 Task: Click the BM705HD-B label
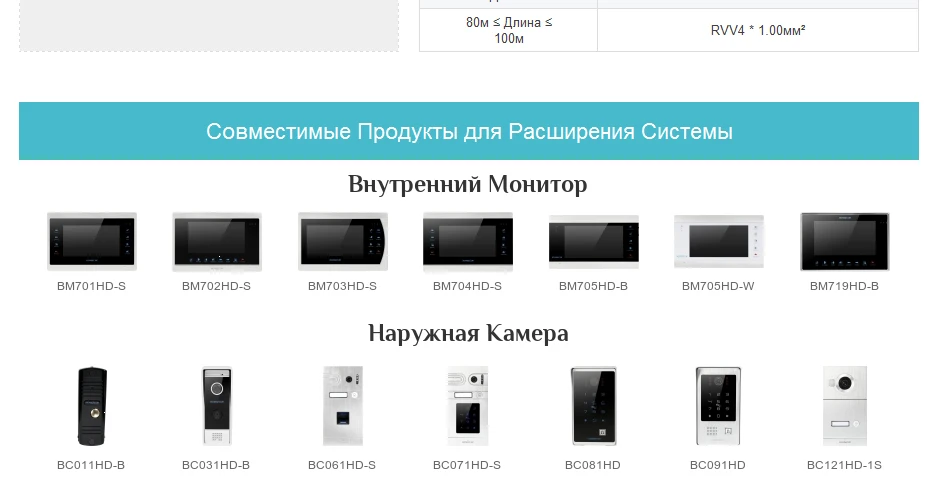(593, 286)
